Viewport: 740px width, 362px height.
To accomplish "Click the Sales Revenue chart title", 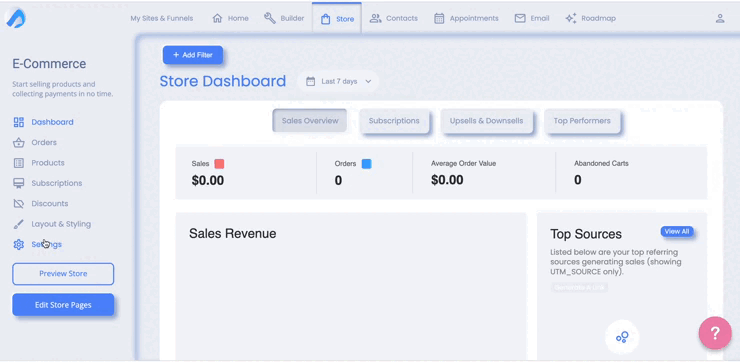I will (233, 234).
